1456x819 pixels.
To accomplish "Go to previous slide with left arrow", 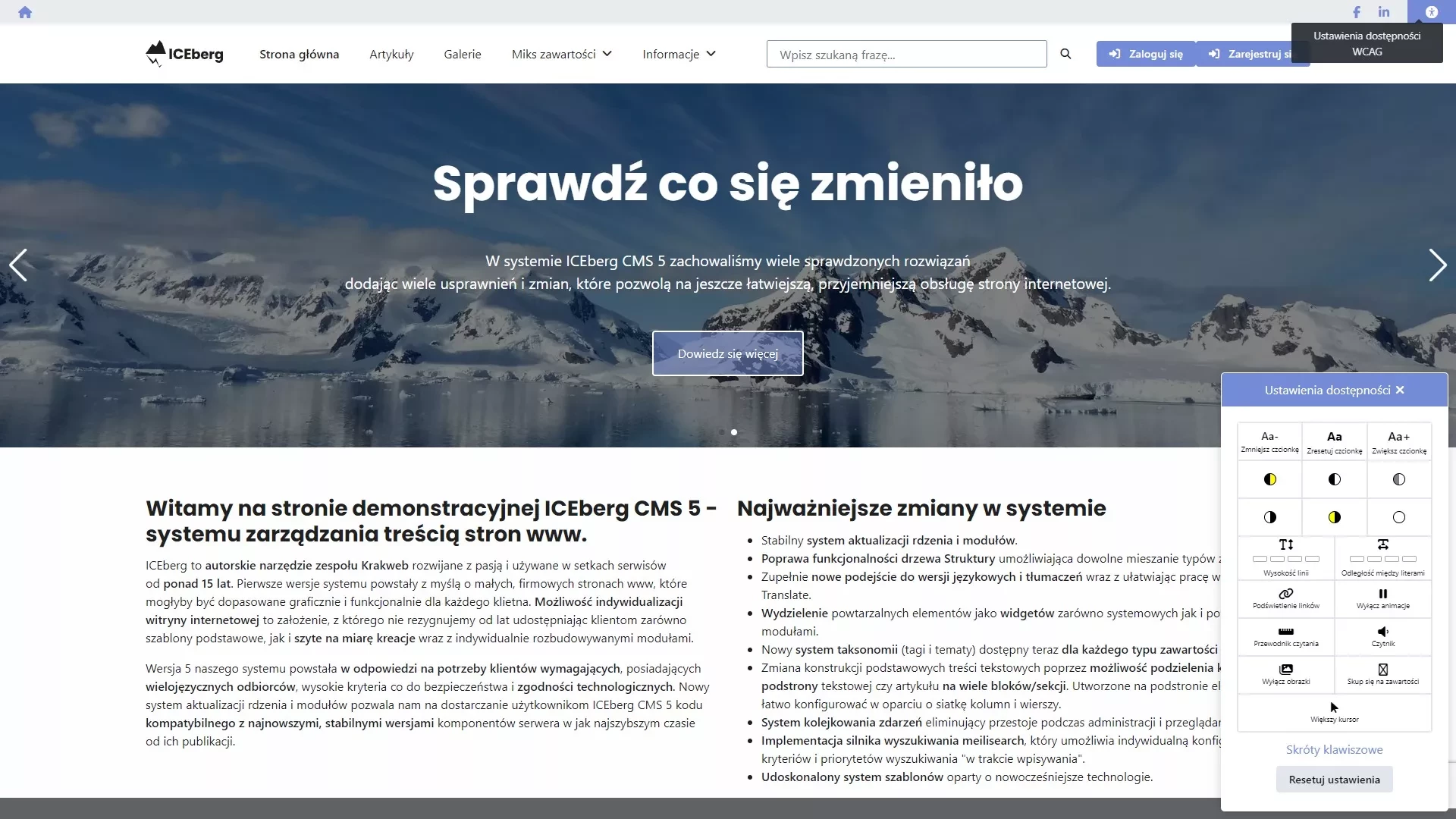I will (18, 265).
